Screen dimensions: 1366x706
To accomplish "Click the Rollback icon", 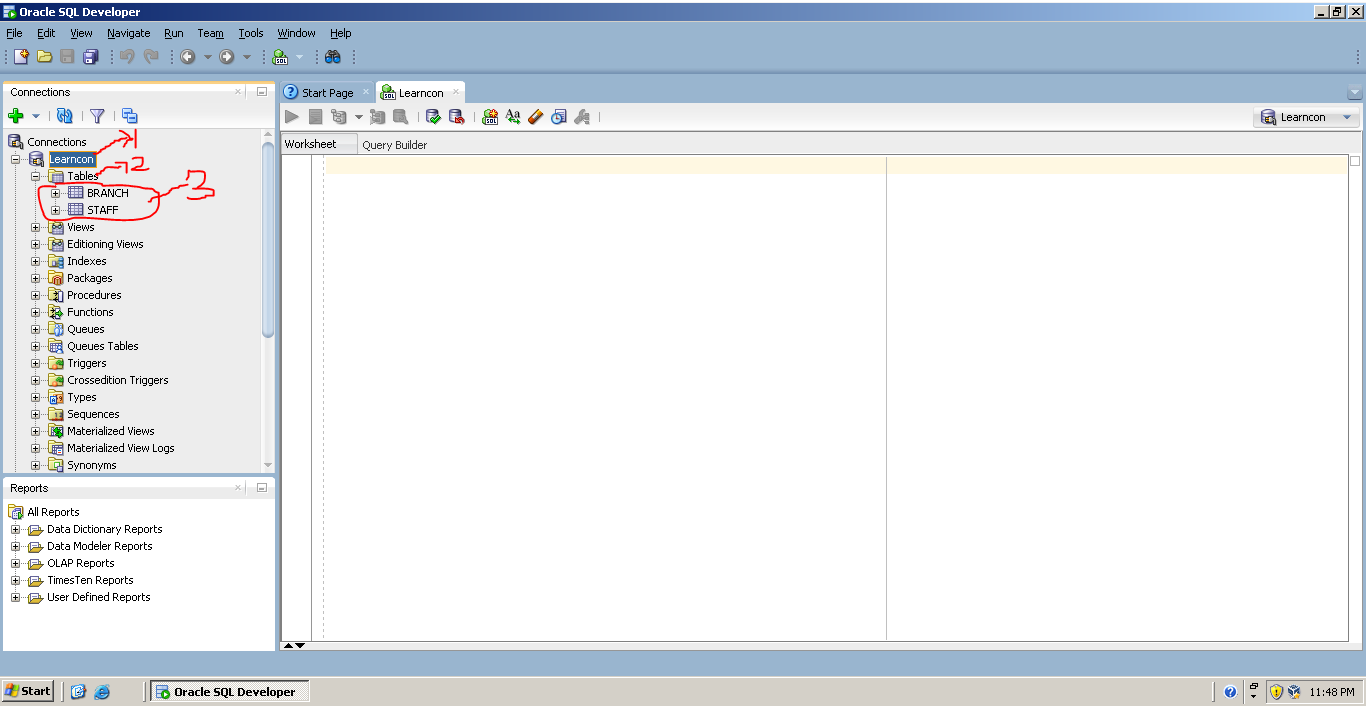I will pyautogui.click(x=456, y=117).
